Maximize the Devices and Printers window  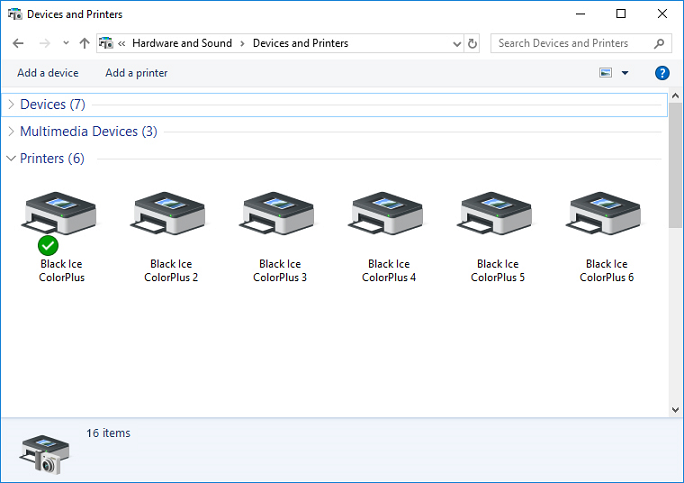pyautogui.click(x=621, y=14)
